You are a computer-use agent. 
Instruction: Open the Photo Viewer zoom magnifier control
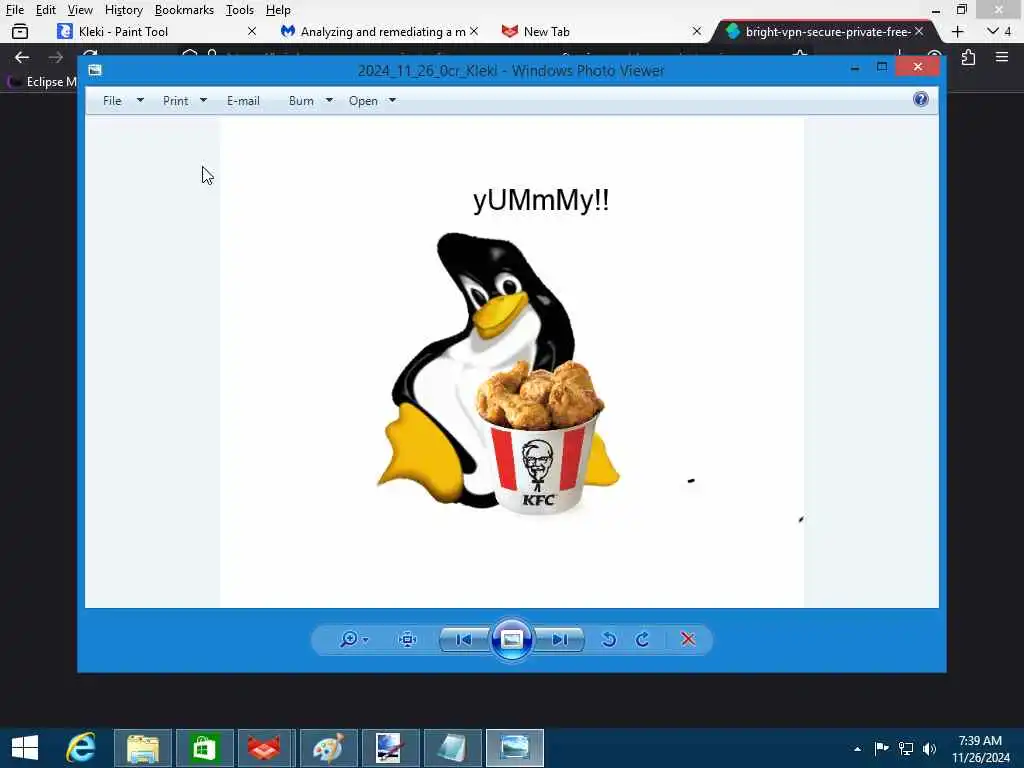pyautogui.click(x=353, y=639)
